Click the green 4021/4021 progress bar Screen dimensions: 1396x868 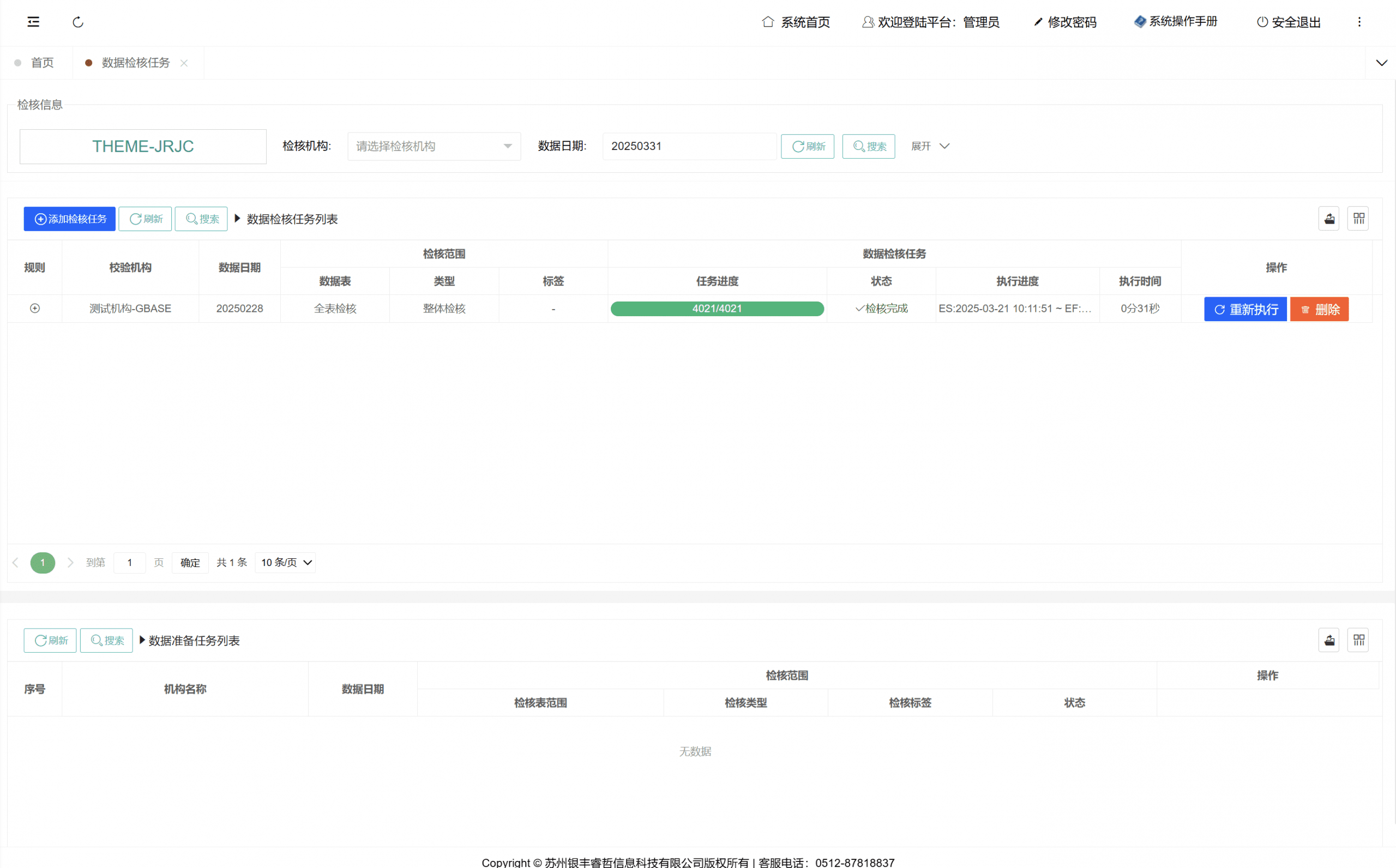[717, 309]
